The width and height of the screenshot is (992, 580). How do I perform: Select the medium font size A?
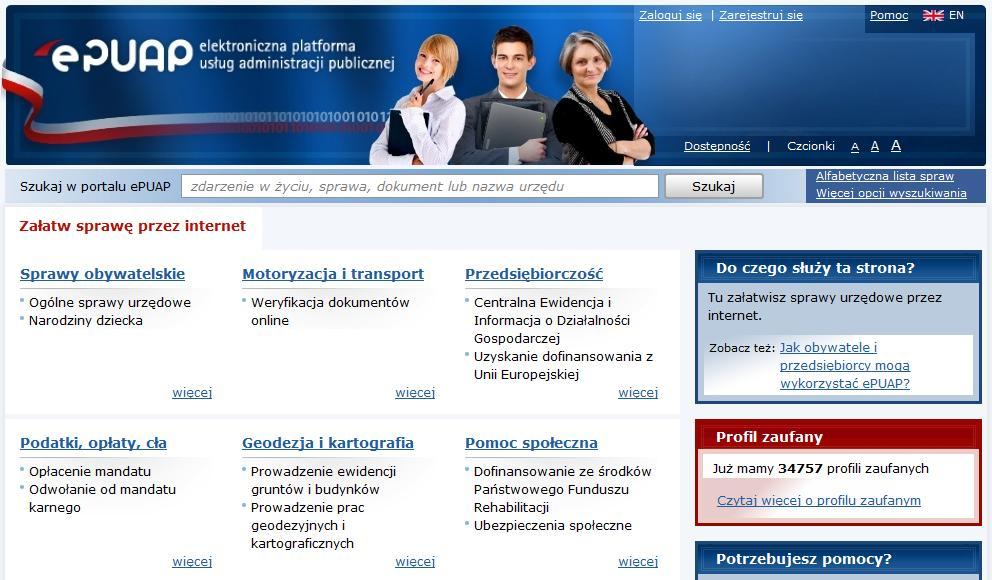pos(875,147)
